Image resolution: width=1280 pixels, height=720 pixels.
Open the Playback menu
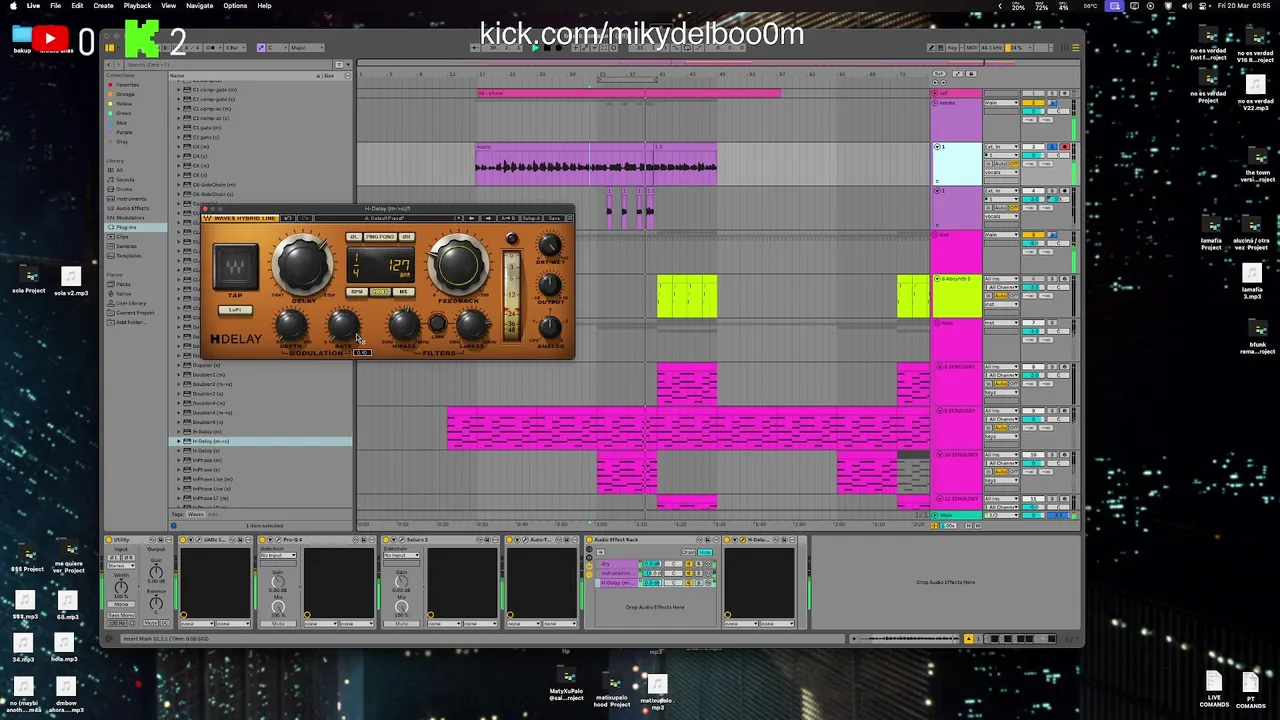(137, 5)
